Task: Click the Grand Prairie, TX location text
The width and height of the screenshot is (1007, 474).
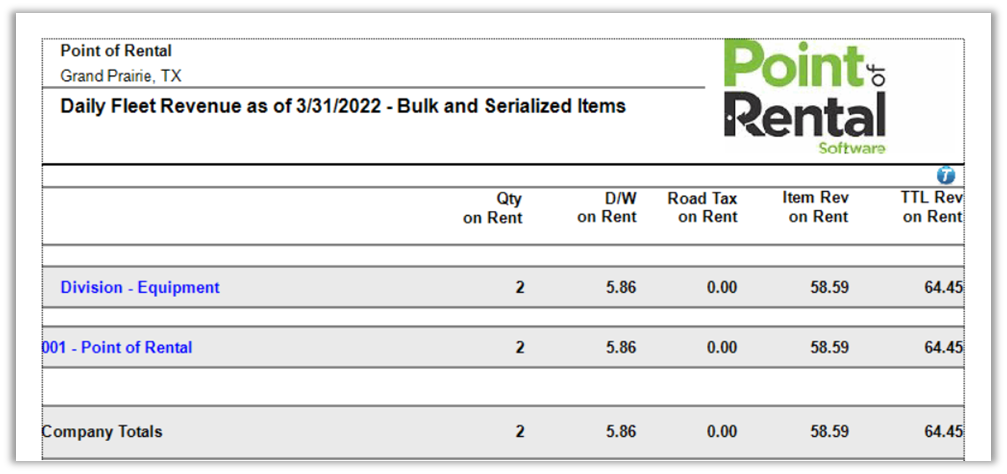Action: point(121,76)
